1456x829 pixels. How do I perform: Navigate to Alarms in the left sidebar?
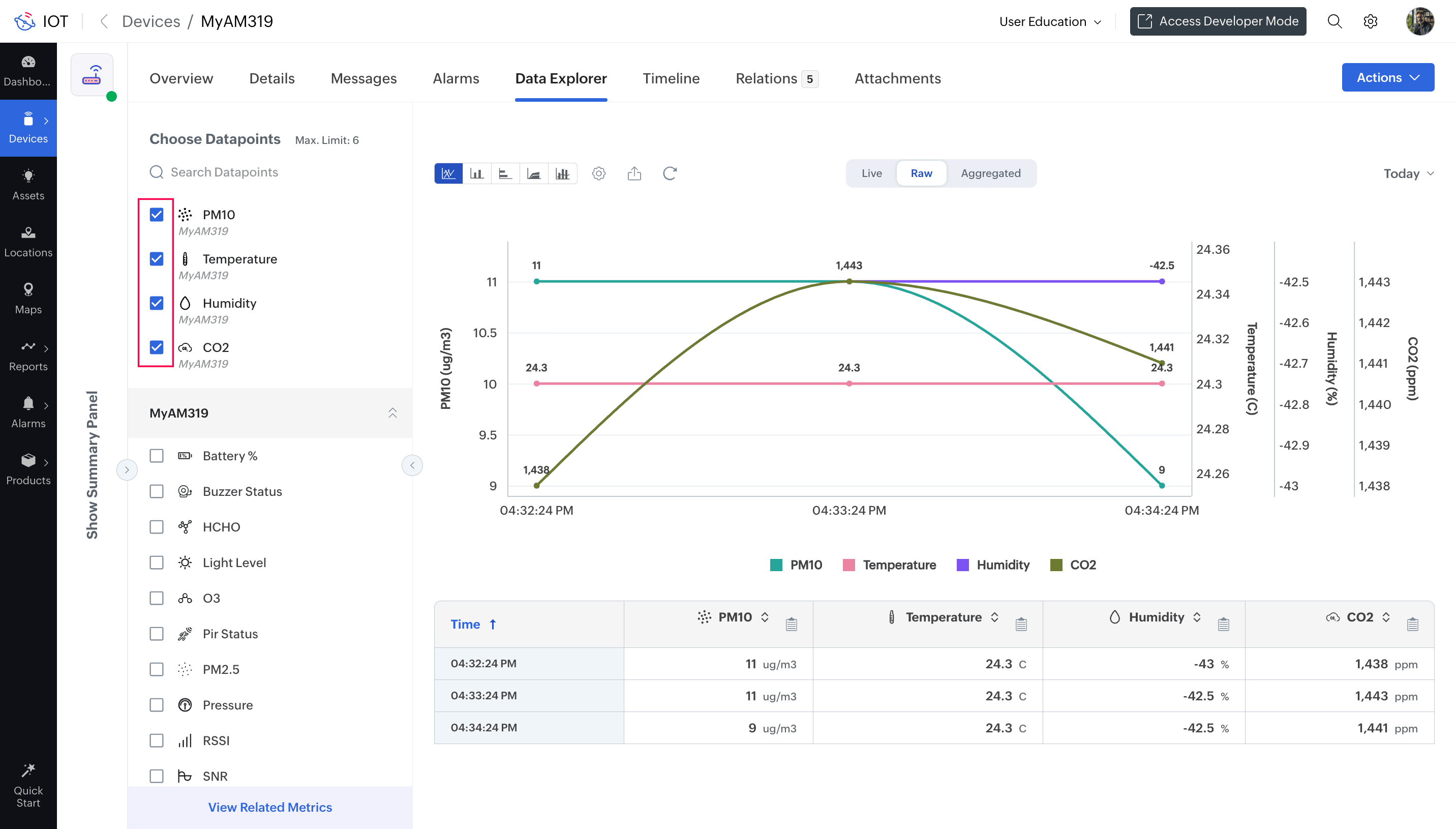(28, 412)
